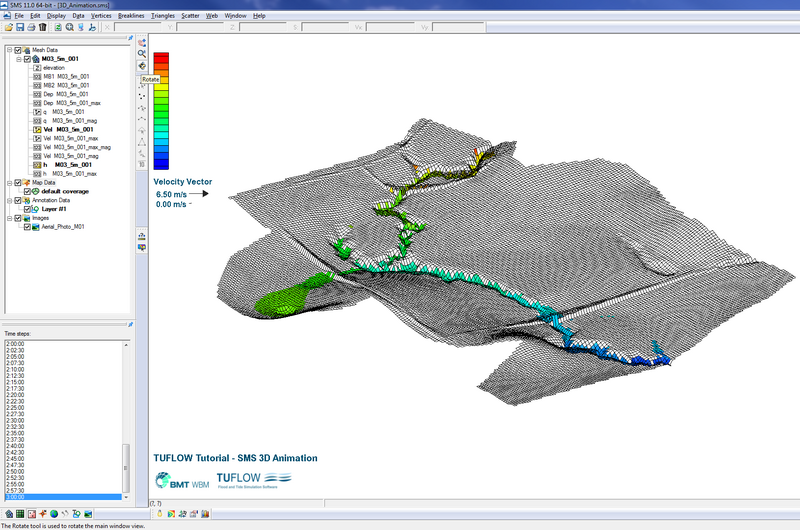Click the Z coordinate input field
This screenshot has height=530, width=800.
coord(263,27)
